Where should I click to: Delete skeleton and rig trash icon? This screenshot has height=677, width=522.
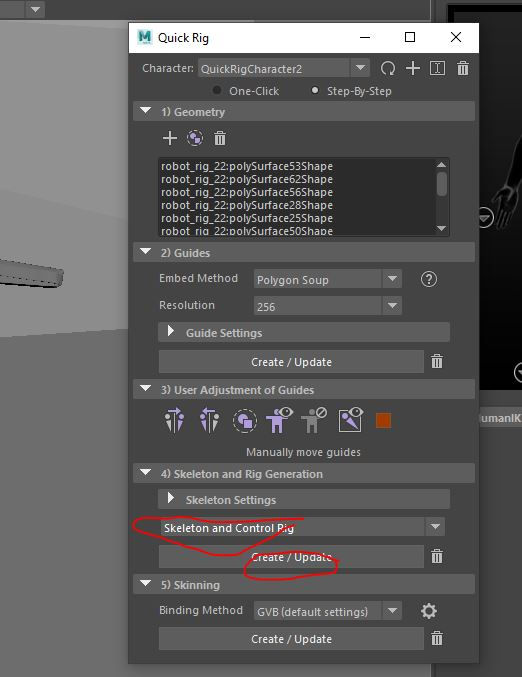tap(437, 556)
